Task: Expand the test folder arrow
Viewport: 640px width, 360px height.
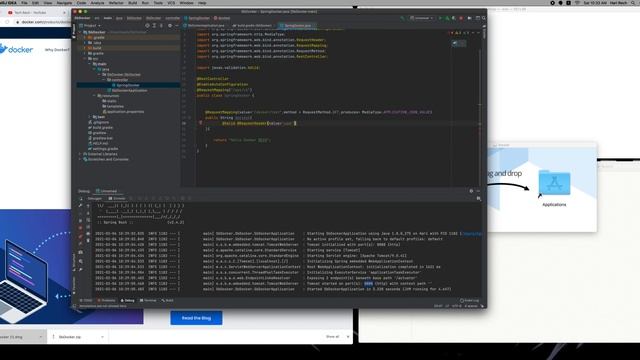Action: [x=90, y=117]
